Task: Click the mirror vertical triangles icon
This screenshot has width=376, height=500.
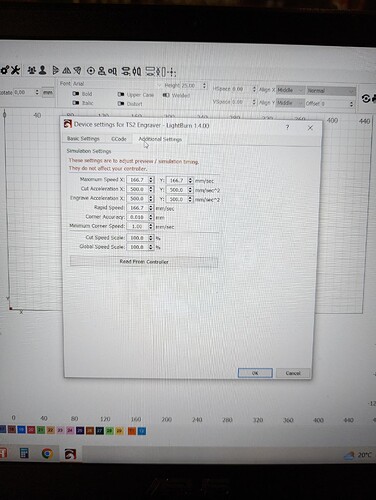Action: pyautogui.click(x=67, y=70)
